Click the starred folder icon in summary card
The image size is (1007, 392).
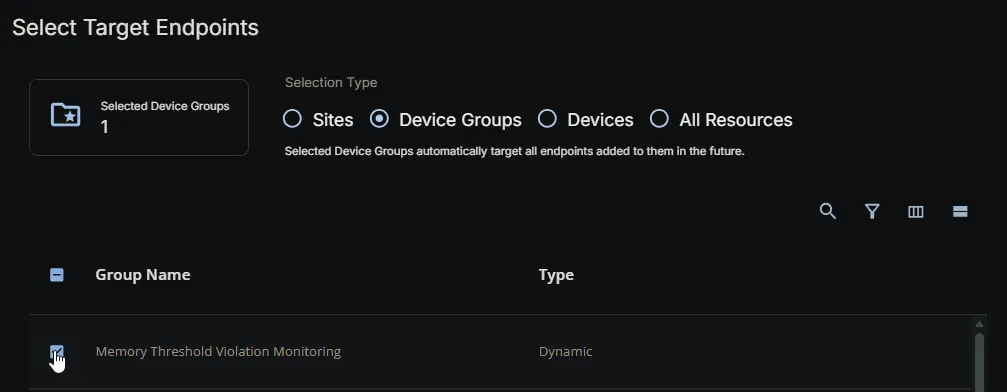(x=66, y=115)
